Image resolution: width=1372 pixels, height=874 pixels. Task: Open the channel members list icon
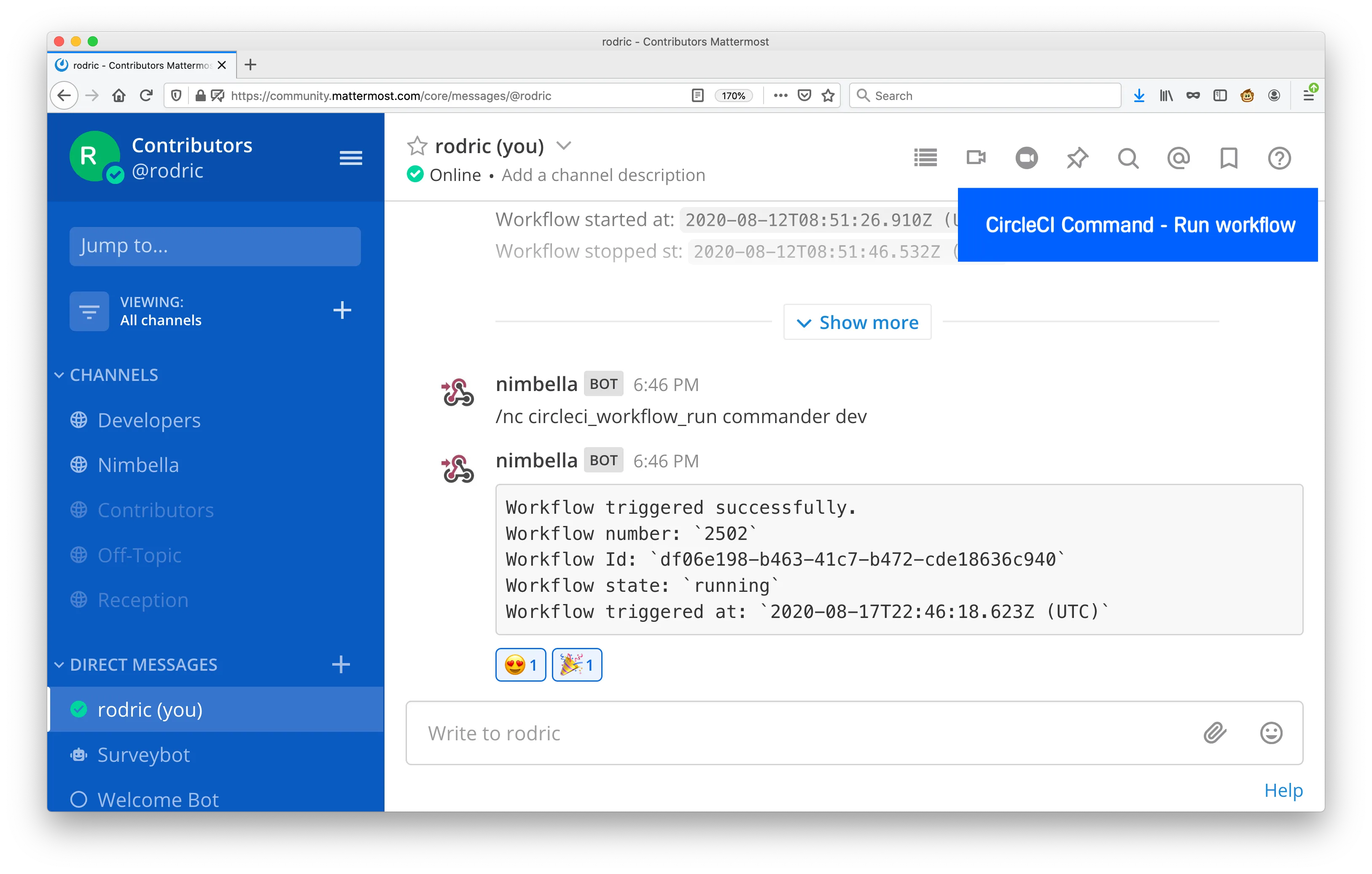(925, 158)
